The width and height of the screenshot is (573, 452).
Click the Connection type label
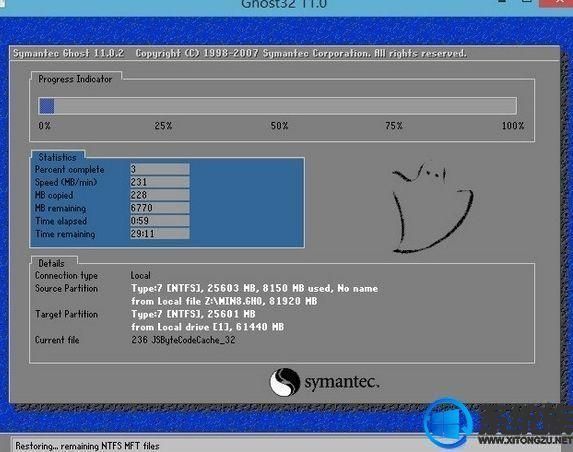click(x=66, y=276)
